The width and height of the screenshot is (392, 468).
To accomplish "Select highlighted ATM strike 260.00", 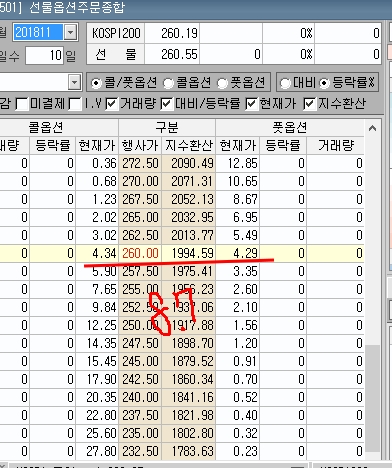I will click(140, 253).
